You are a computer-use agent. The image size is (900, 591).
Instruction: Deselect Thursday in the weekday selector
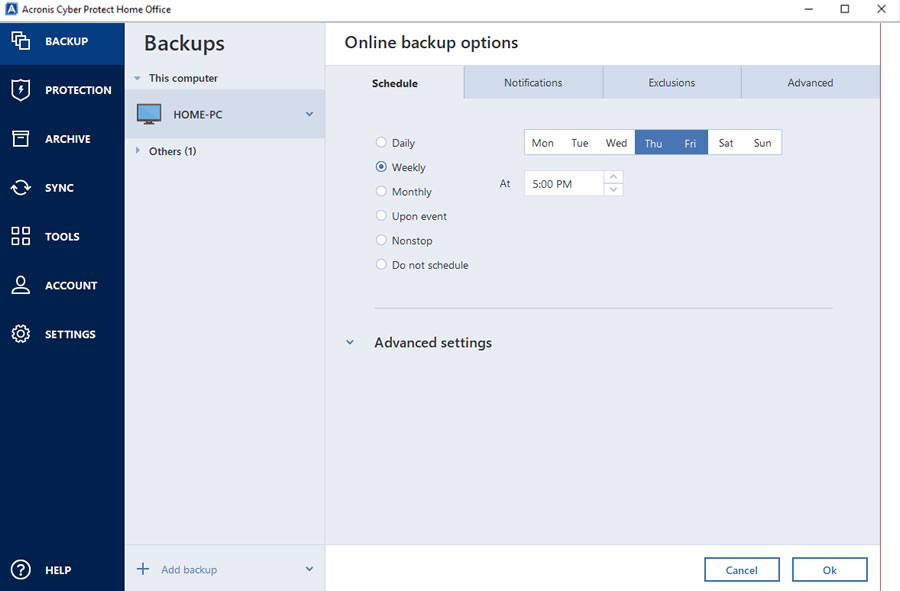tap(653, 142)
